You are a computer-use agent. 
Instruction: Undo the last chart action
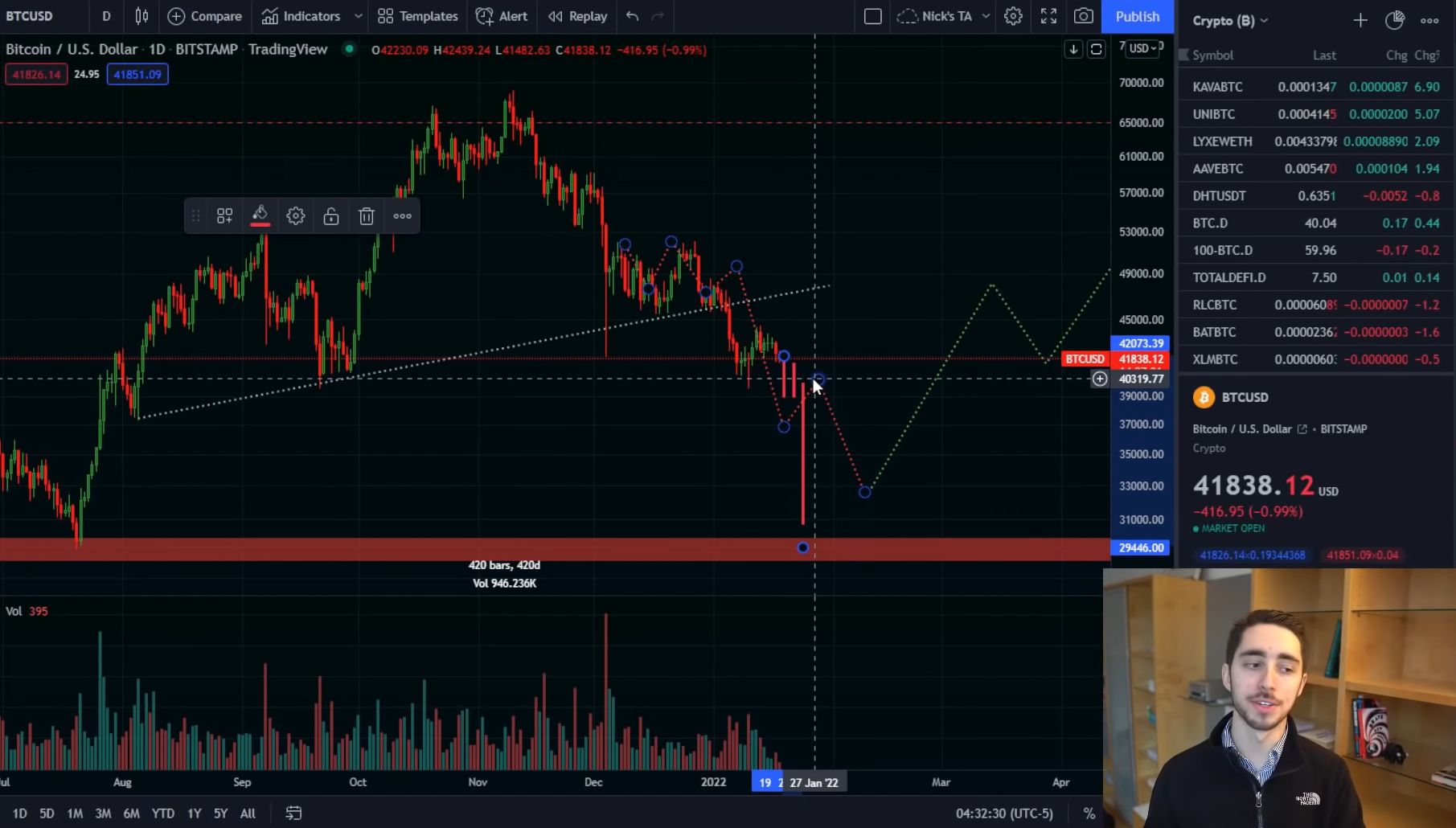633,16
